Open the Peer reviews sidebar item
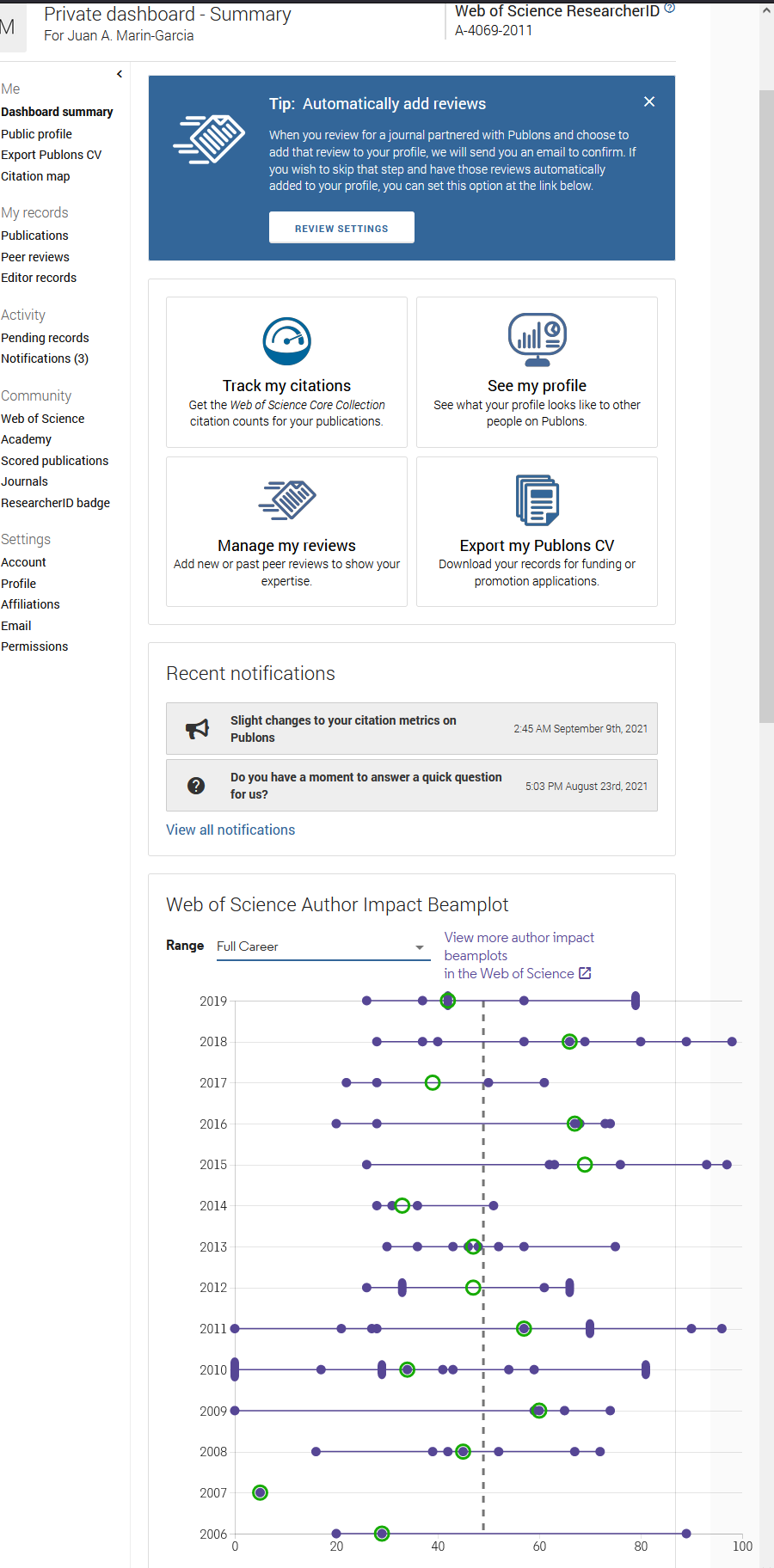 (x=35, y=257)
